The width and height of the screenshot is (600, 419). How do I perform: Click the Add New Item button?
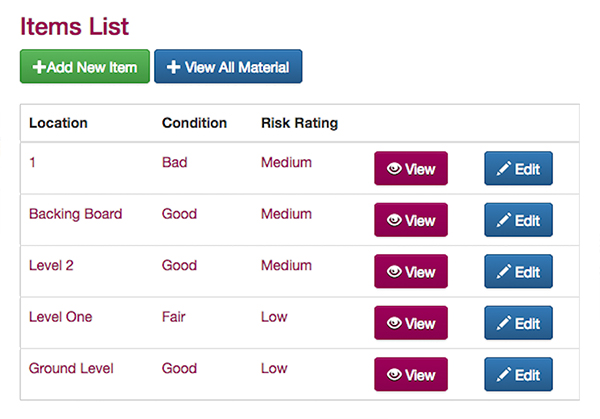pos(85,67)
